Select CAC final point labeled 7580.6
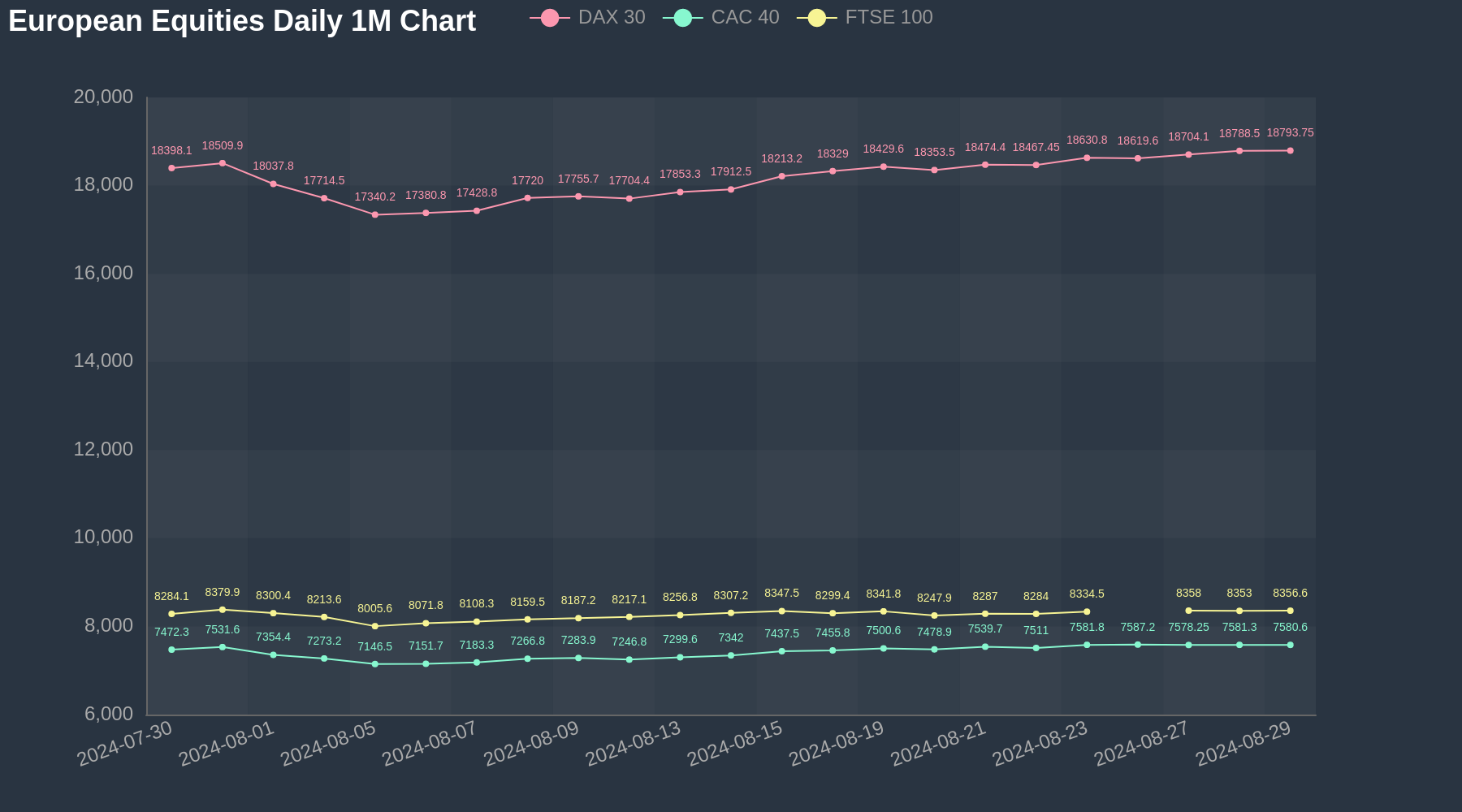 coord(1290,645)
